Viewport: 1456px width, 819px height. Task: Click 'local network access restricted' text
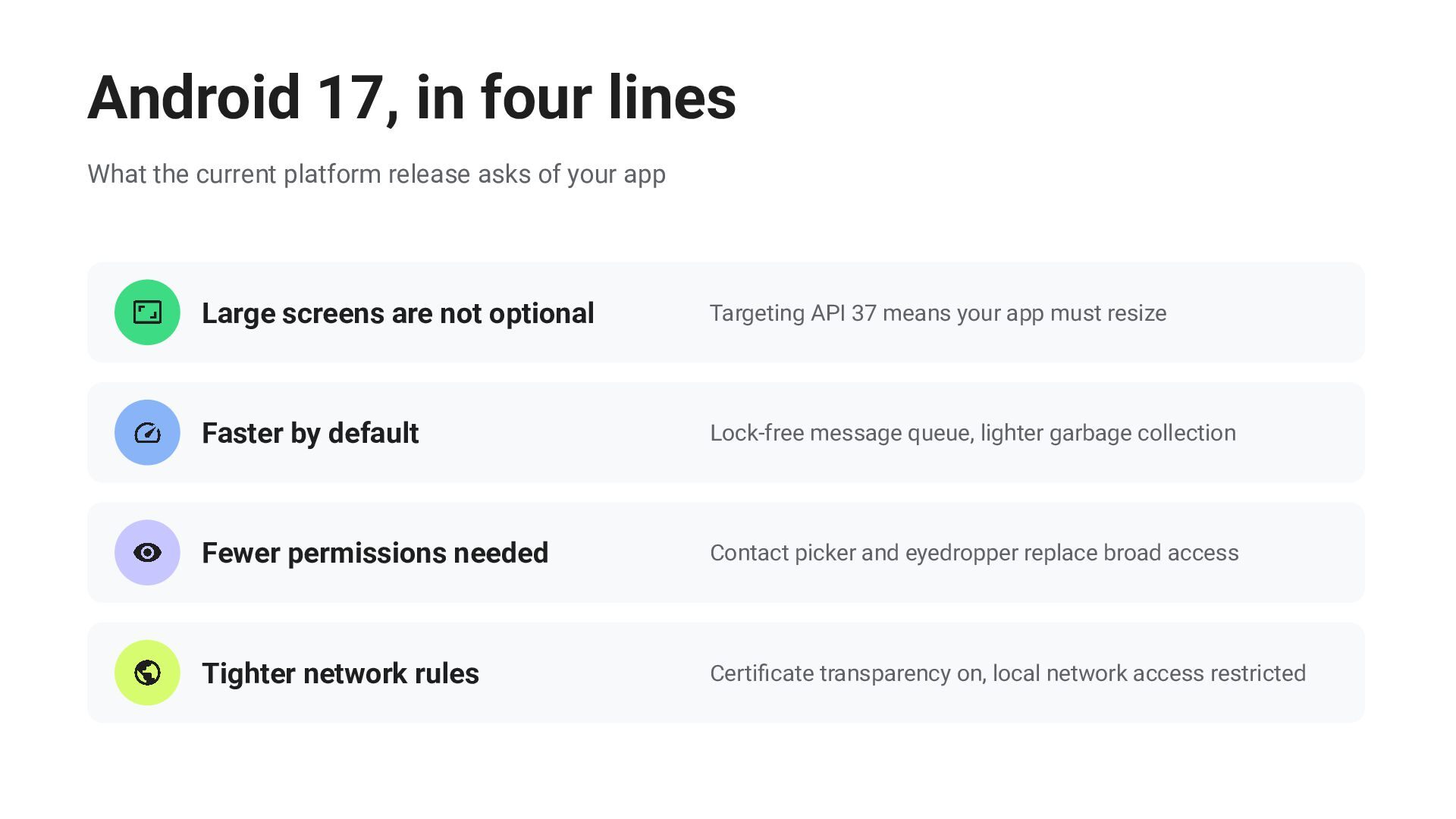1149,673
